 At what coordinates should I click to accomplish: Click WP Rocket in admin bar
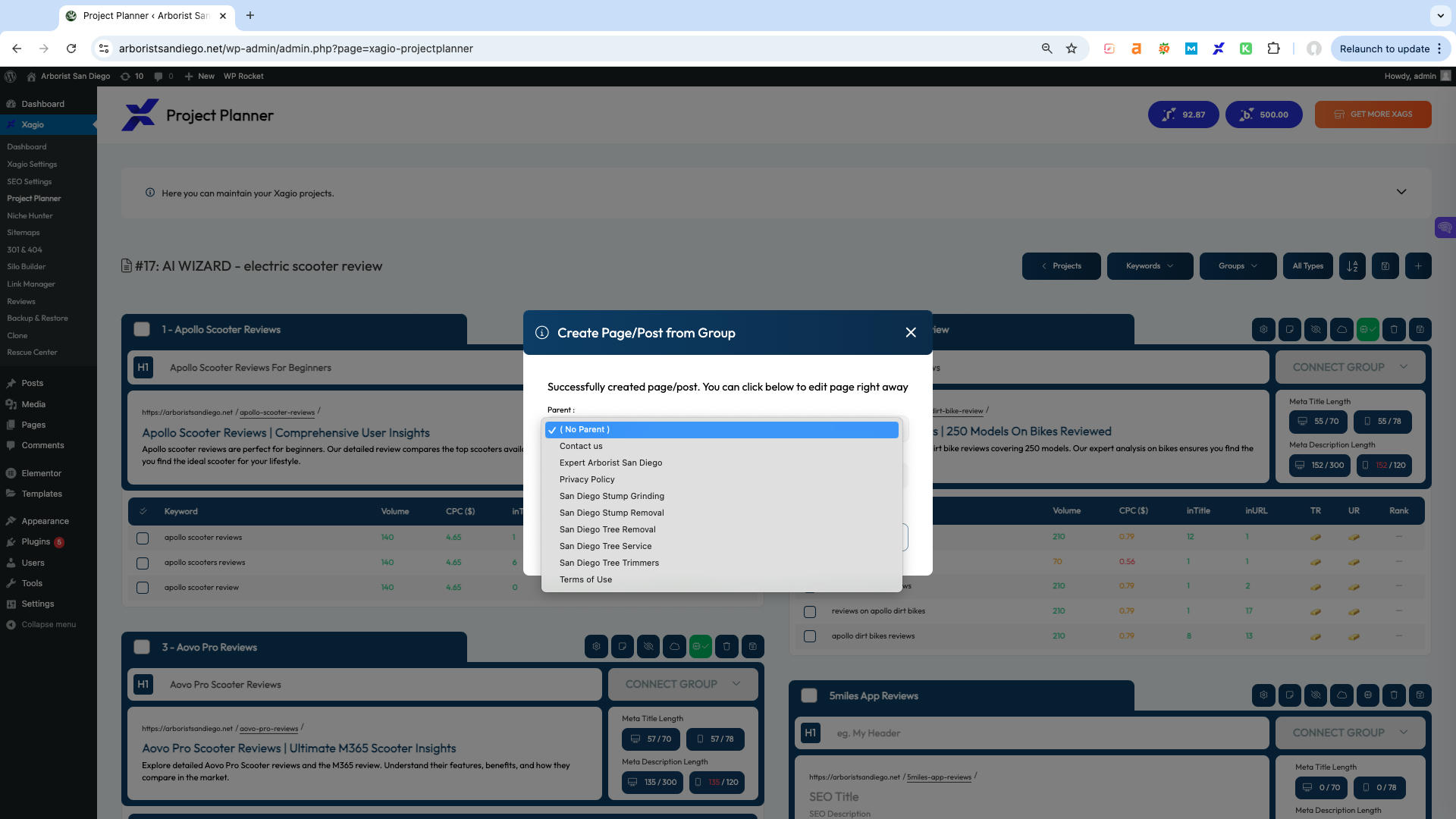(243, 76)
